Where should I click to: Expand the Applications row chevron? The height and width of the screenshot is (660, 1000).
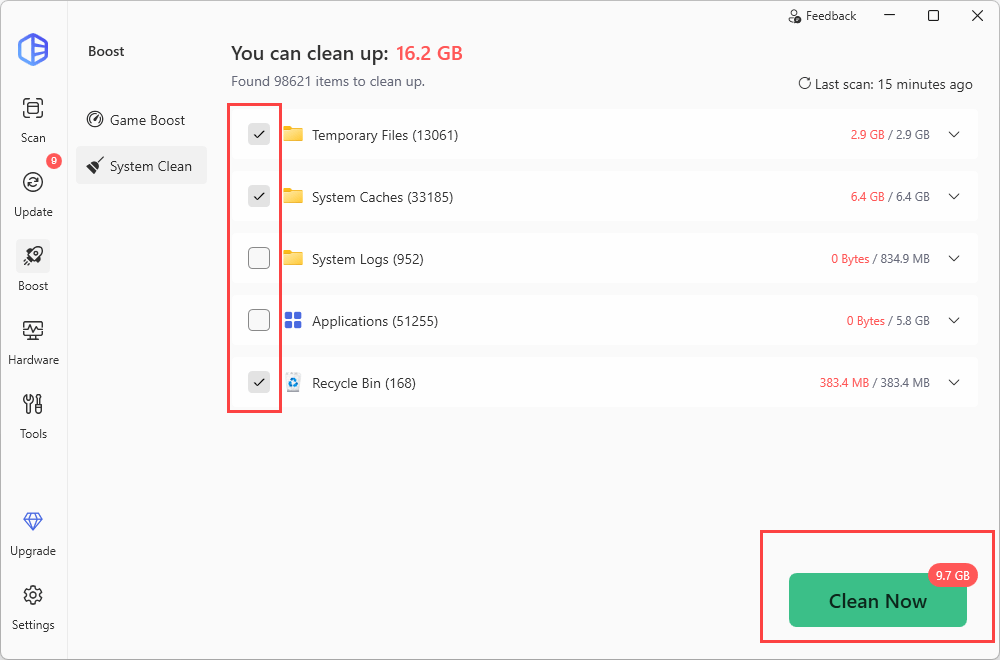pyautogui.click(x=953, y=321)
